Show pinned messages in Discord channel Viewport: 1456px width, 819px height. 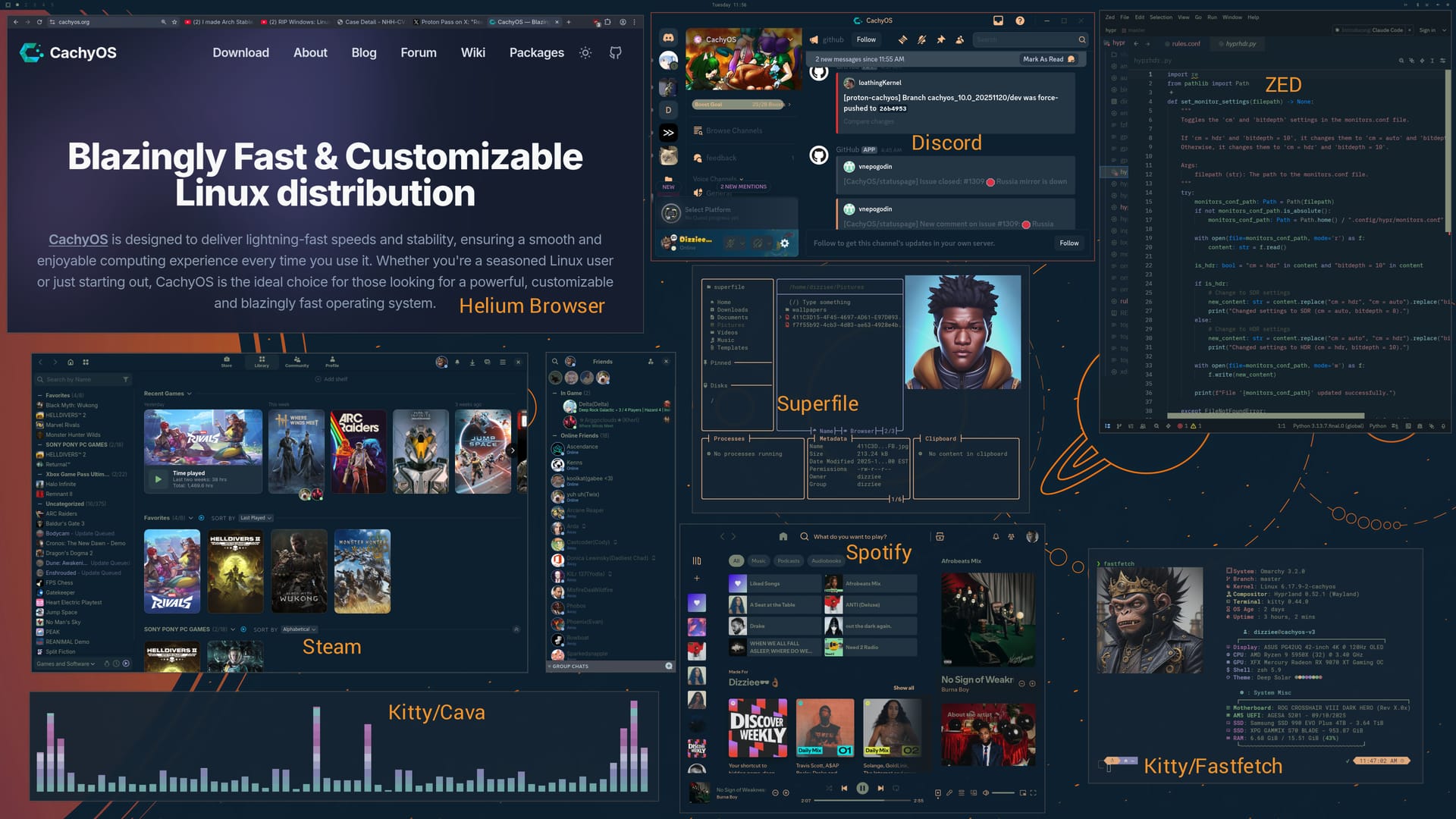tap(940, 39)
